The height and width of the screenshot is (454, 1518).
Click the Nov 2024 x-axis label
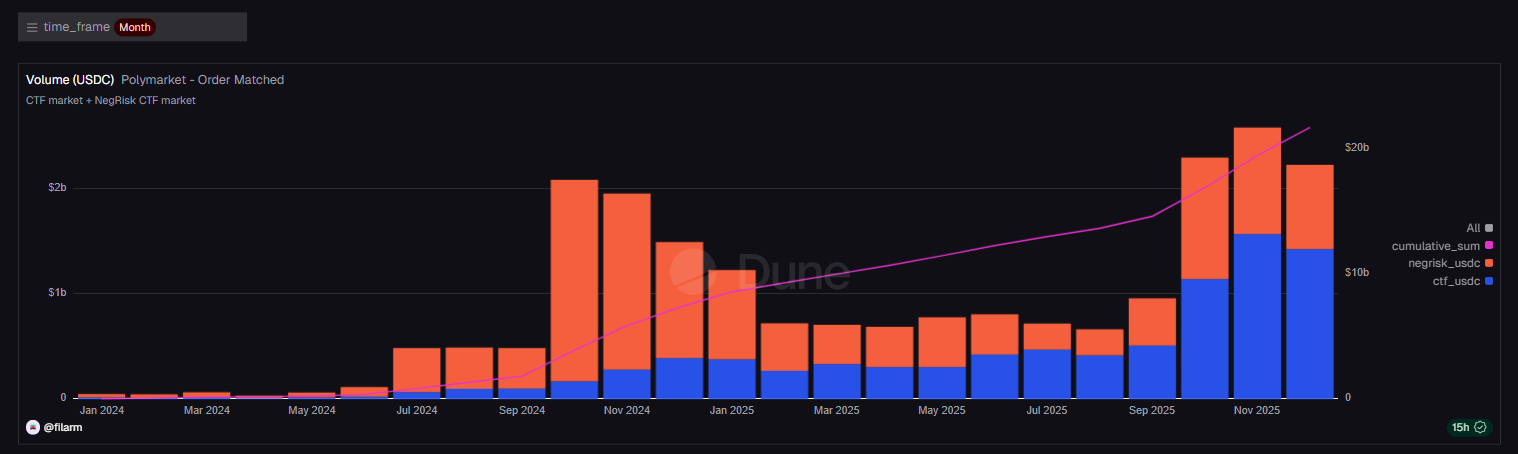tap(627, 410)
